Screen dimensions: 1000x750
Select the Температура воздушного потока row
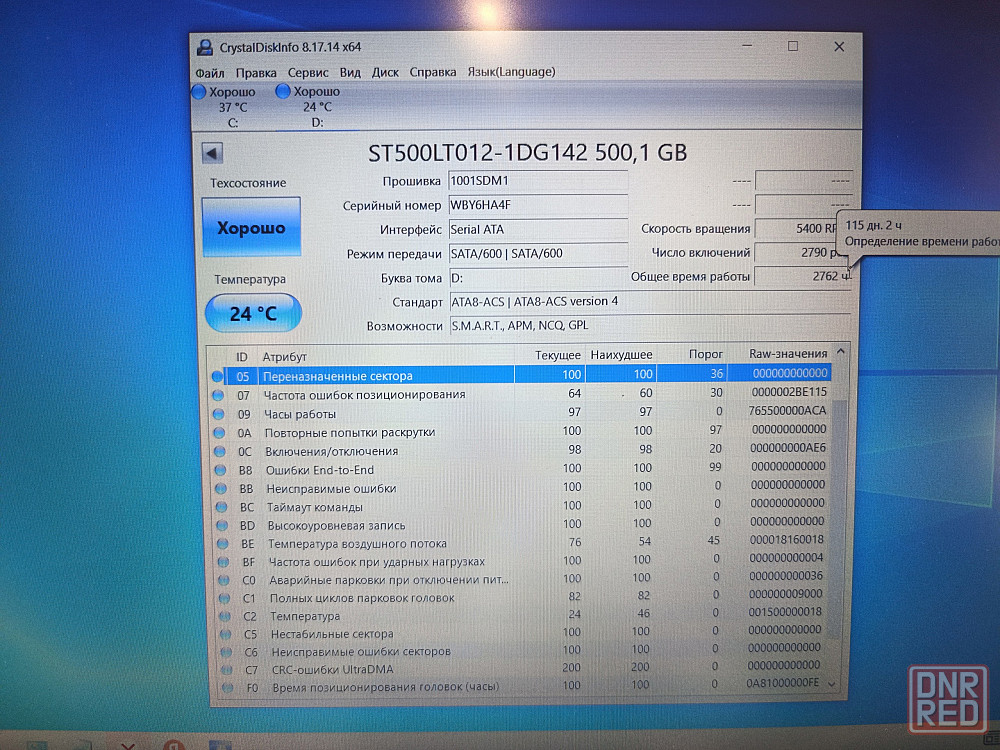(x=520, y=542)
